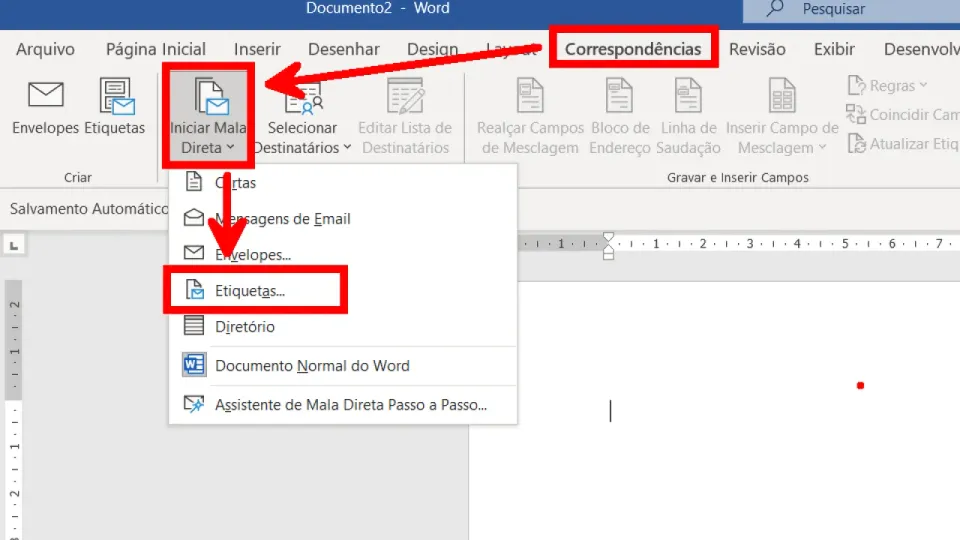Screen dimensions: 960x540
Task: Click the envelope icon beside Envelopes...
Action: [x=194, y=252]
